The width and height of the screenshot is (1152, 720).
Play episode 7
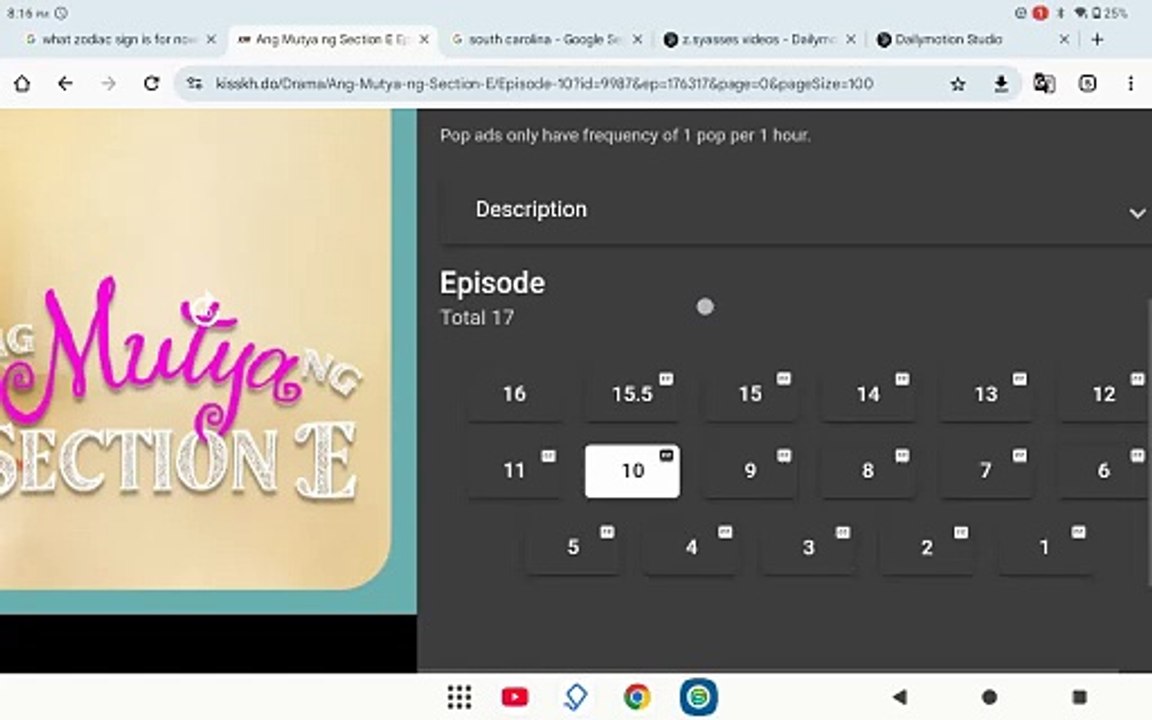pyautogui.click(x=986, y=470)
